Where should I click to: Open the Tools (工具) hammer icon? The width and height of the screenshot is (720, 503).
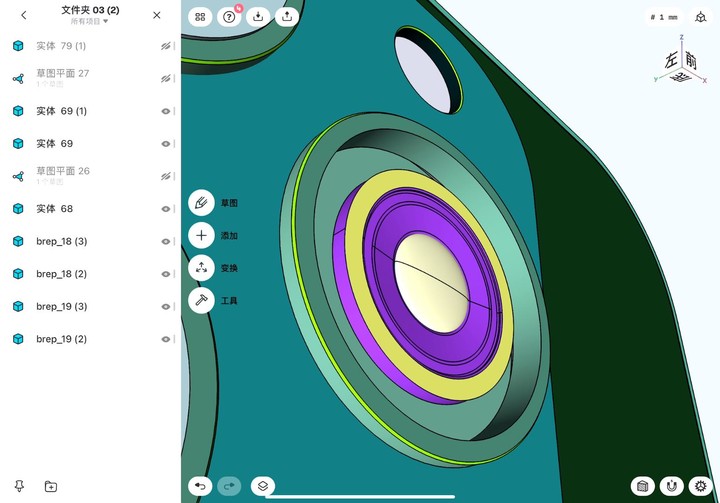click(x=201, y=300)
